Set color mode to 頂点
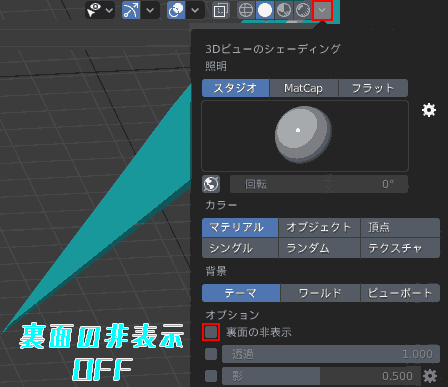This screenshot has height=387, width=448. (x=400, y=228)
